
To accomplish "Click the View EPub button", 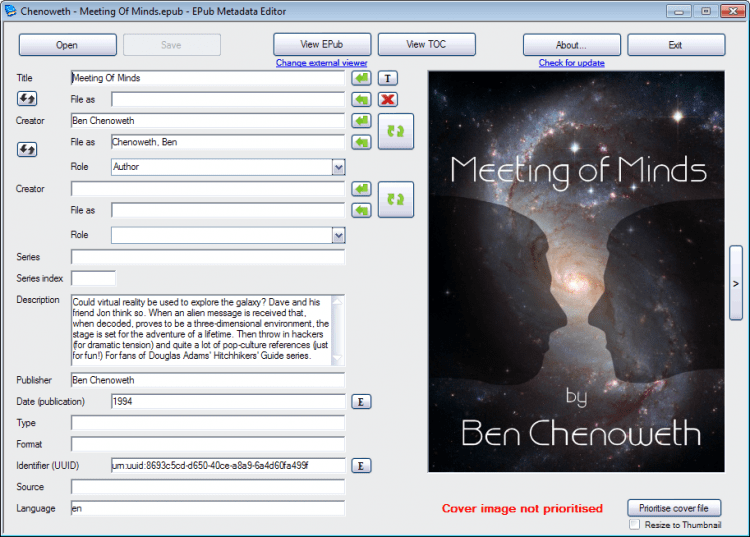I will [x=322, y=45].
